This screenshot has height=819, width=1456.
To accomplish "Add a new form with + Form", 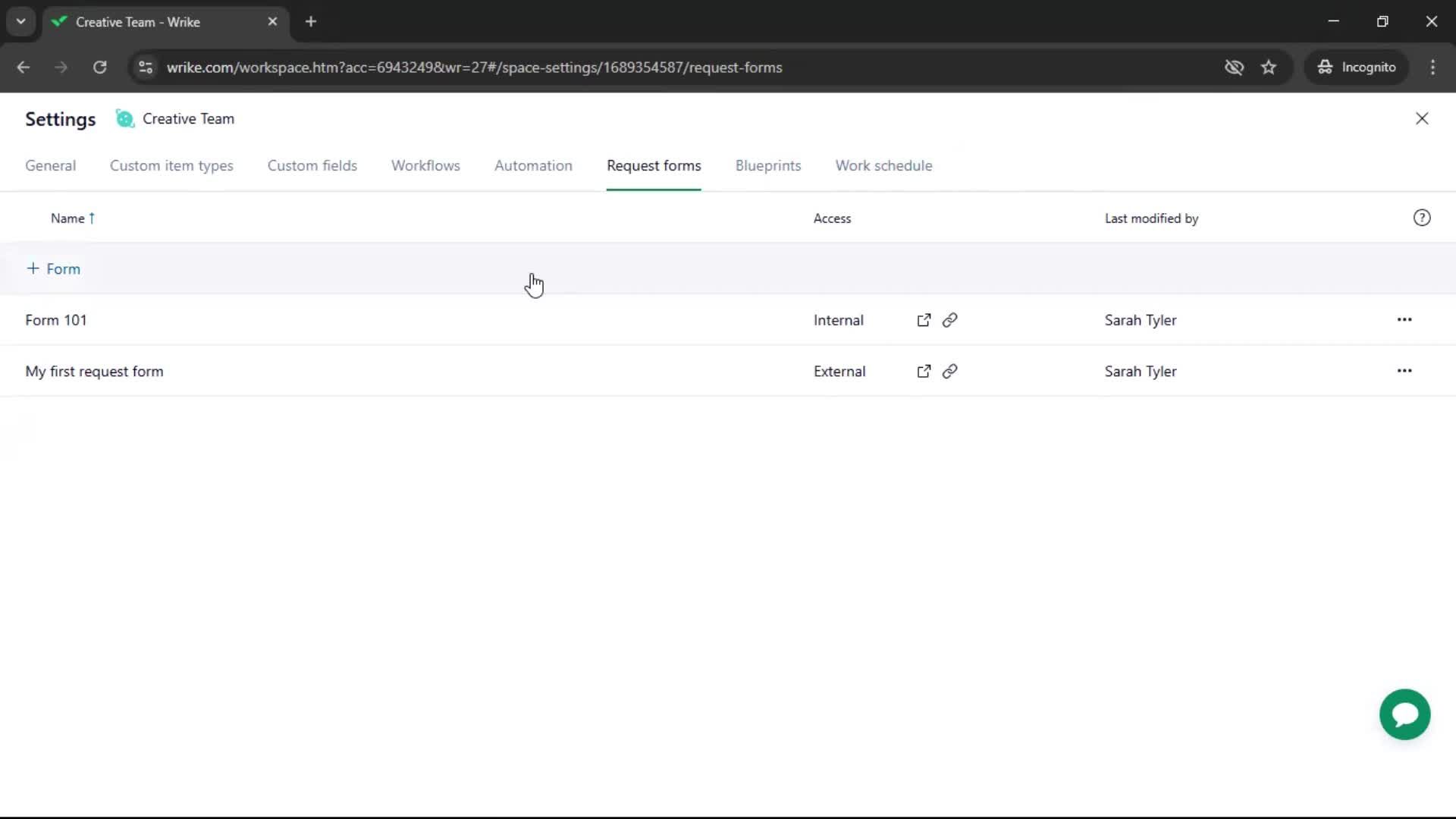I will 53,269.
